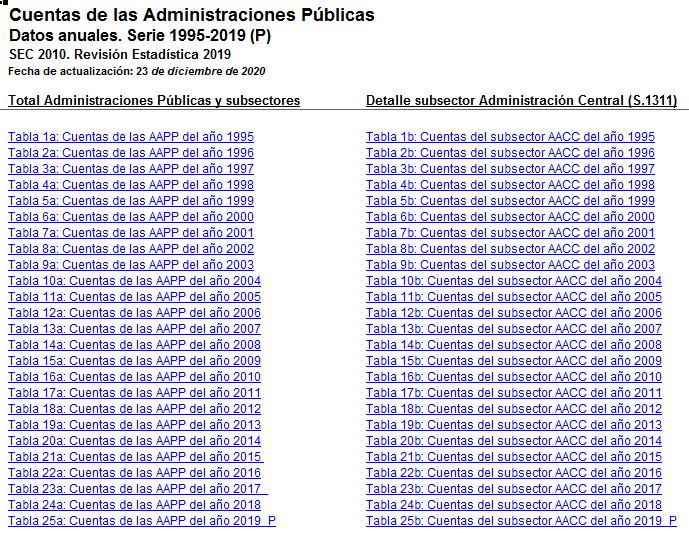Click Tabla 16b subsector AACC año 2010

[513, 377]
